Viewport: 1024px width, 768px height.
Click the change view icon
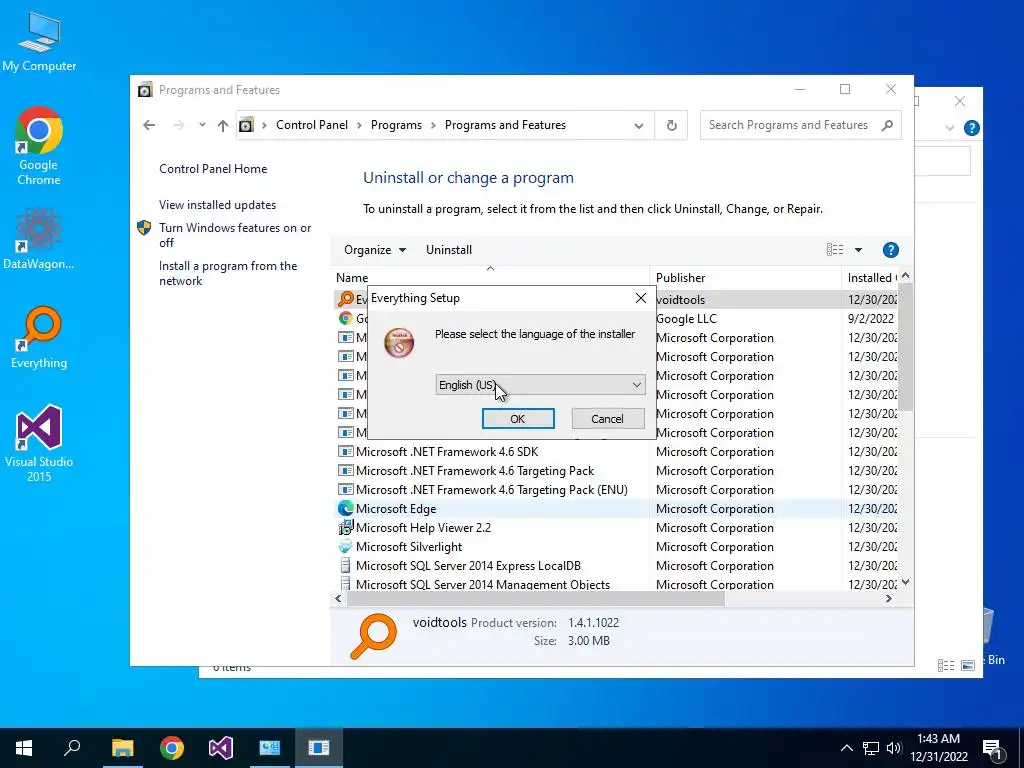click(835, 250)
